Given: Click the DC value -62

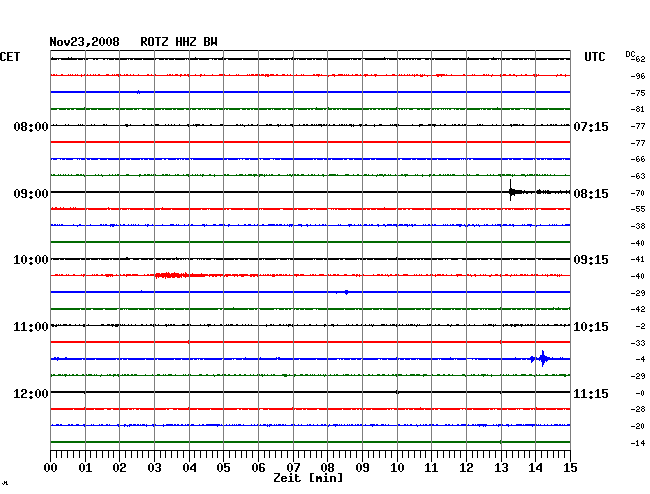Looking at the screenshot, I should [639, 59].
